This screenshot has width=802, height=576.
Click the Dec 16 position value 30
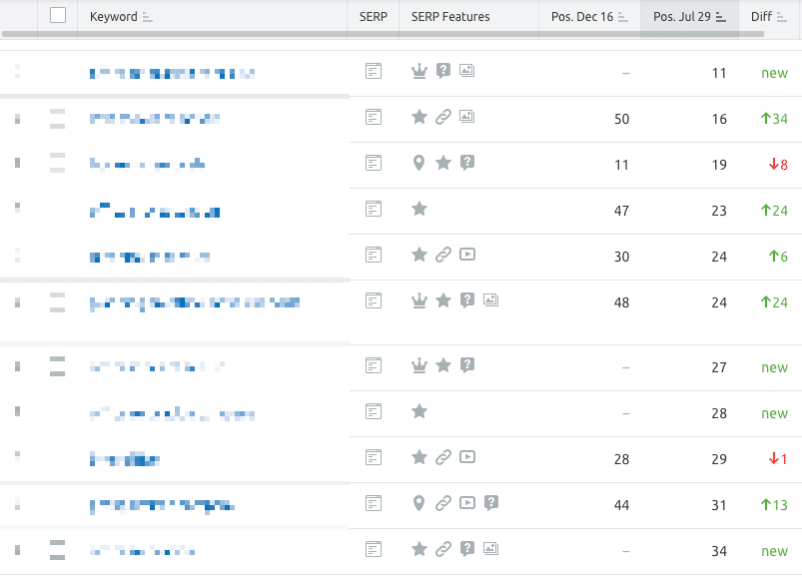[621, 257]
